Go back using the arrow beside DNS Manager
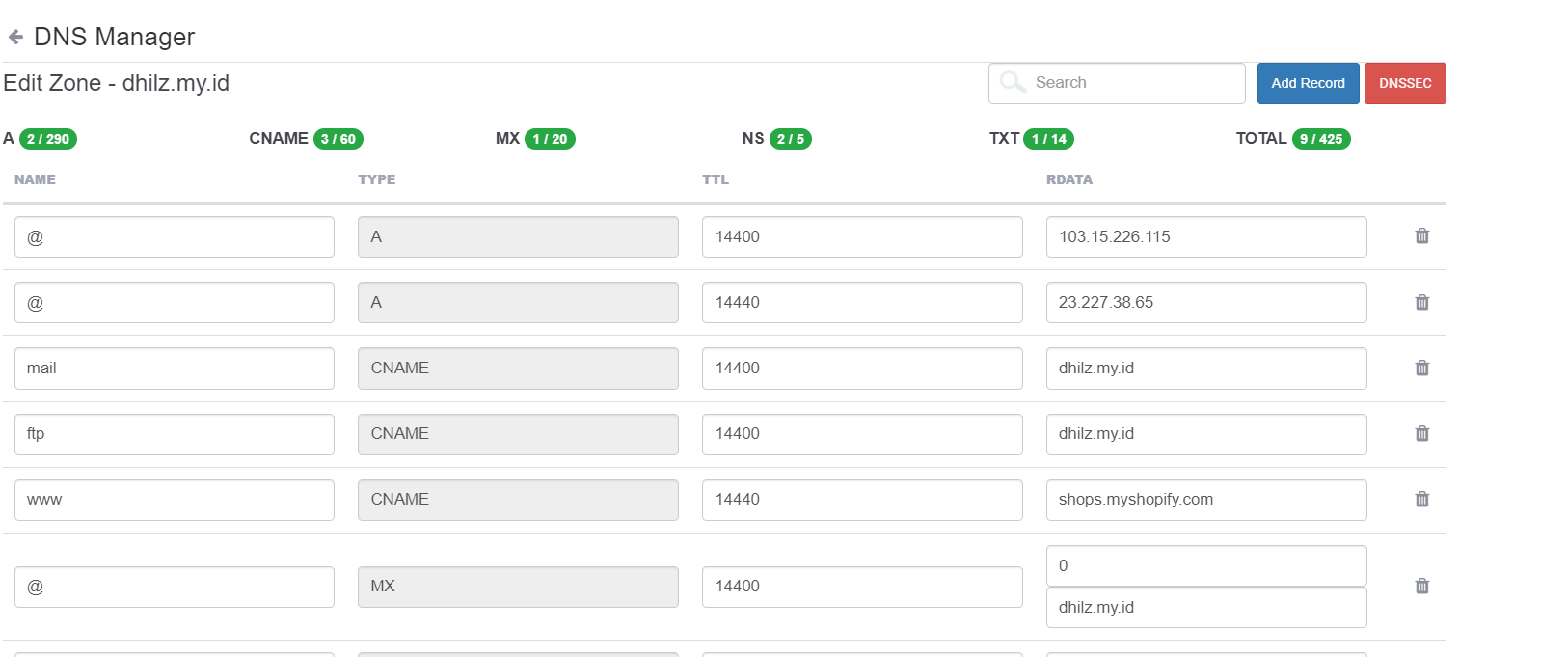The width and height of the screenshot is (1568, 657). pyautogui.click(x=15, y=37)
